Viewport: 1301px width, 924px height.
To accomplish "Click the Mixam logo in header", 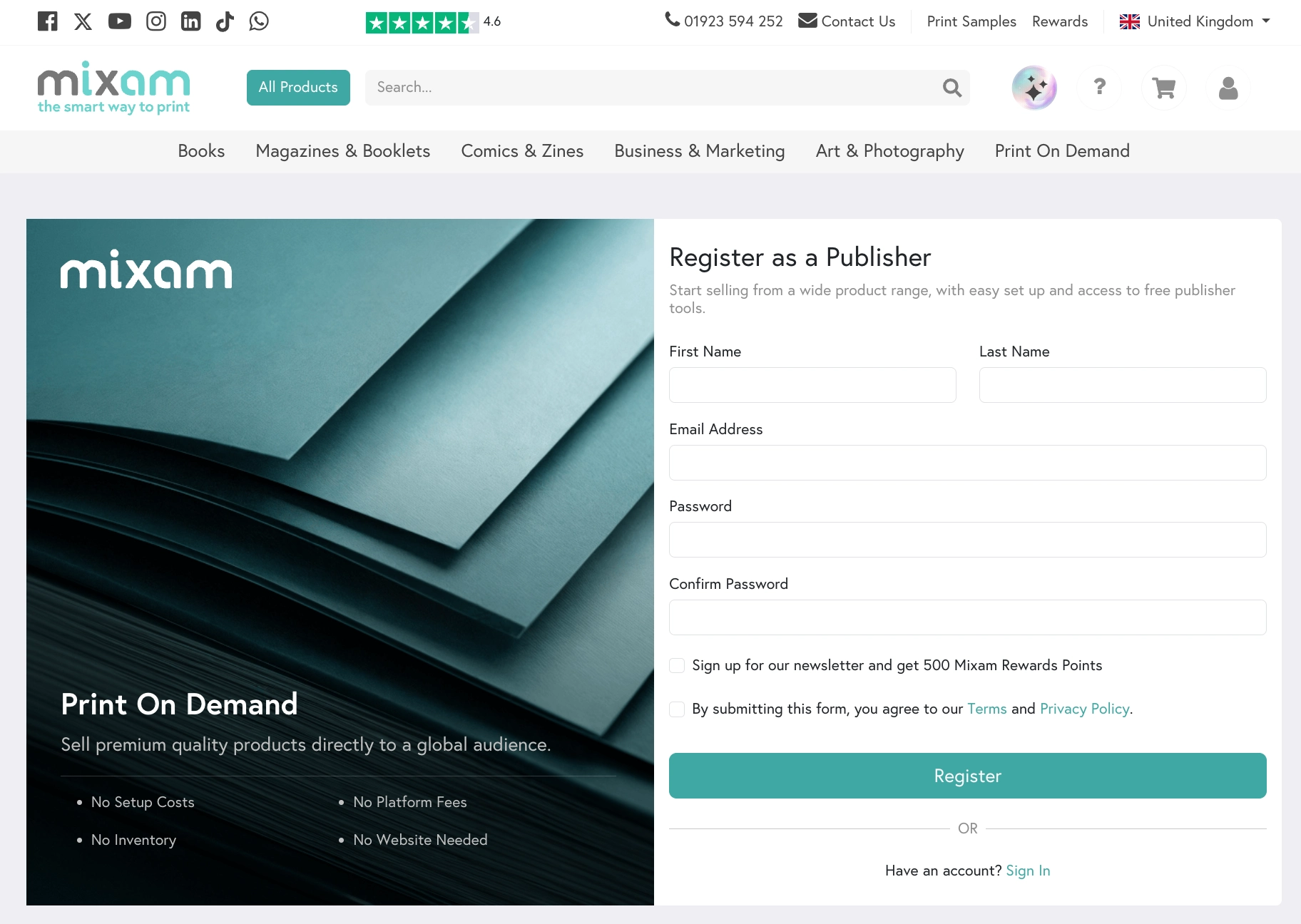I will [114, 88].
